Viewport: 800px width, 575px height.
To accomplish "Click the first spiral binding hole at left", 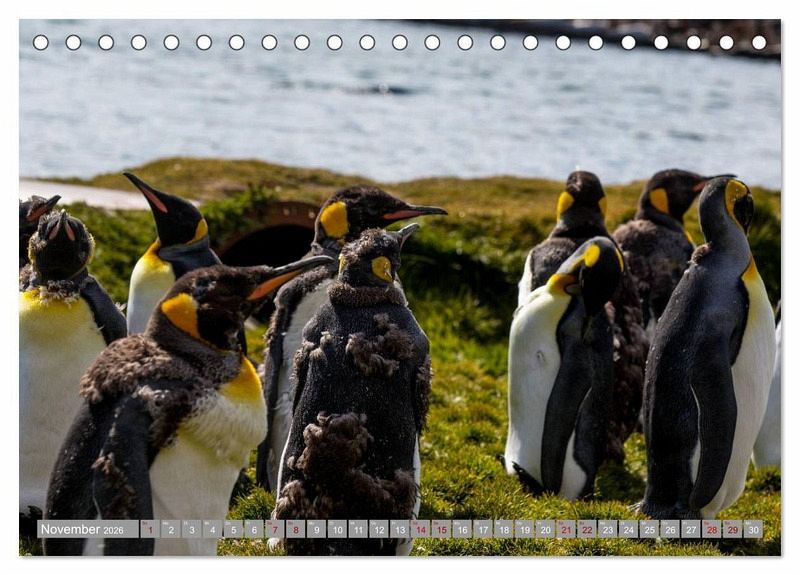I will [40, 42].
